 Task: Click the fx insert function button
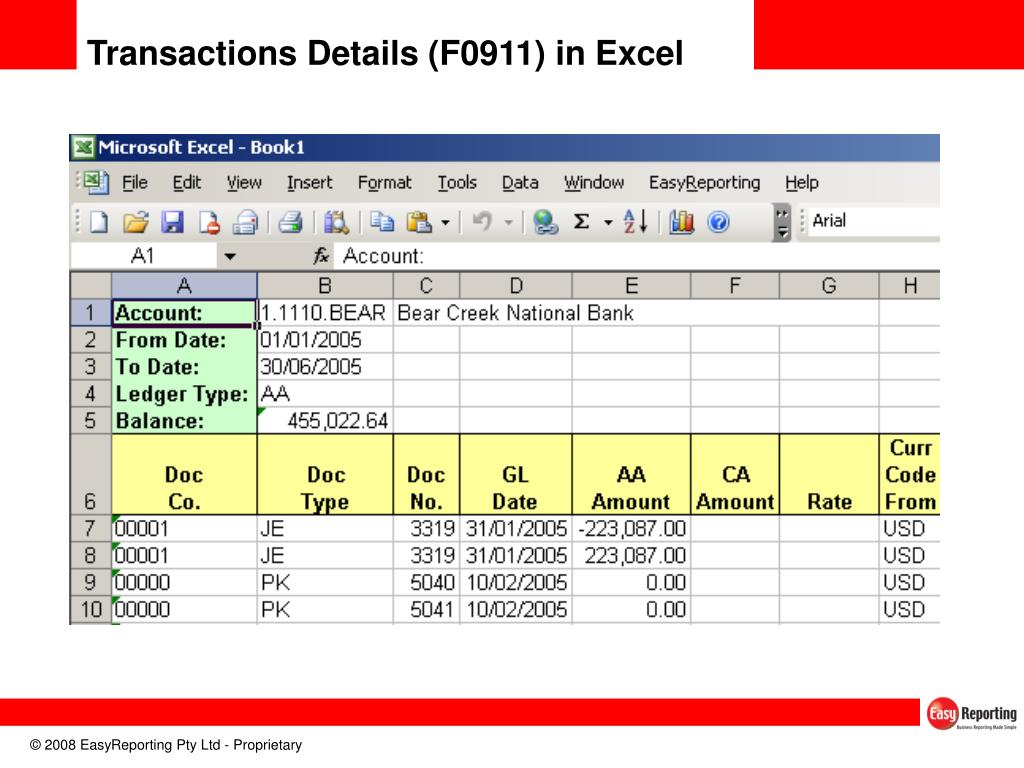321,256
